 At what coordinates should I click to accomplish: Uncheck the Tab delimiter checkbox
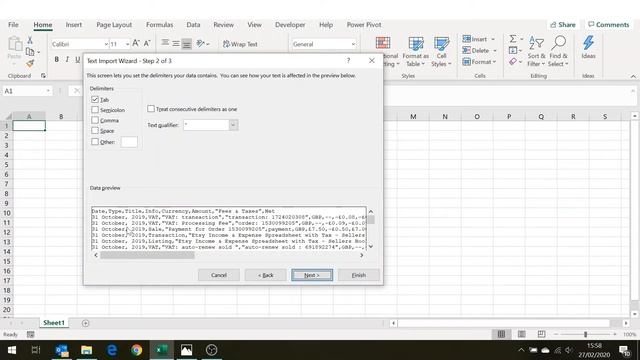click(95, 99)
